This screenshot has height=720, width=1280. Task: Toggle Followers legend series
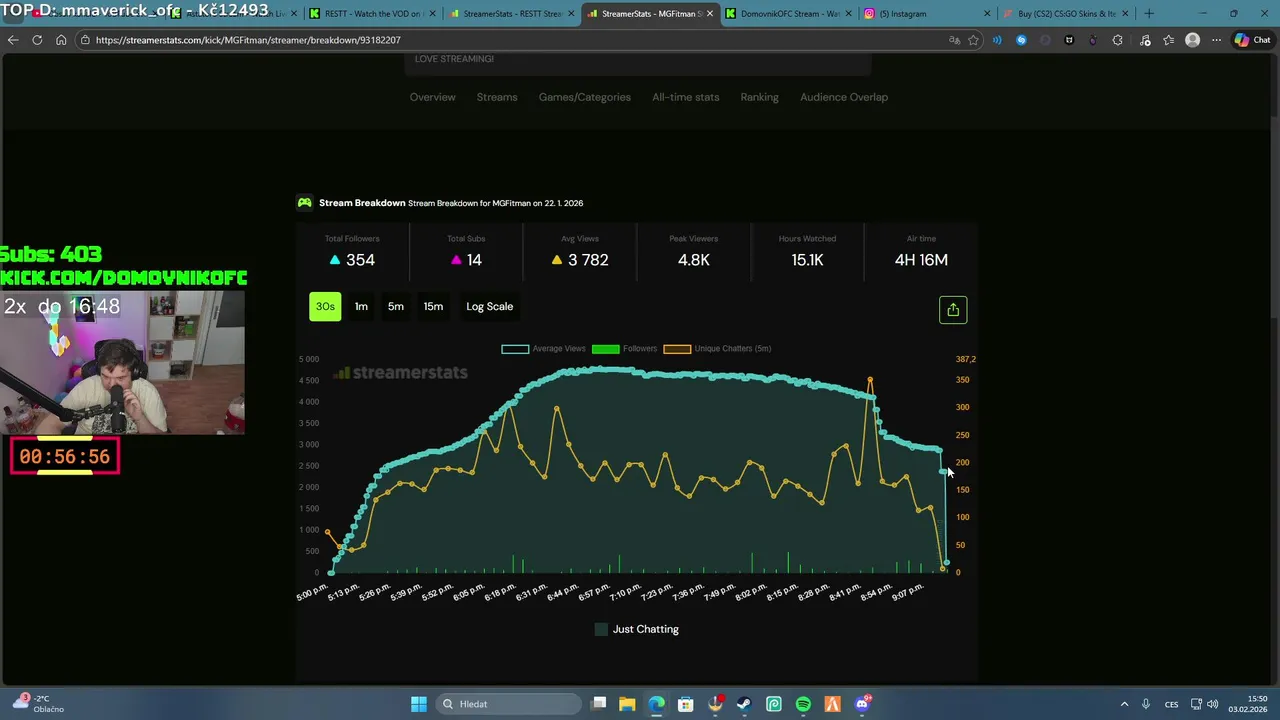click(x=624, y=349)
